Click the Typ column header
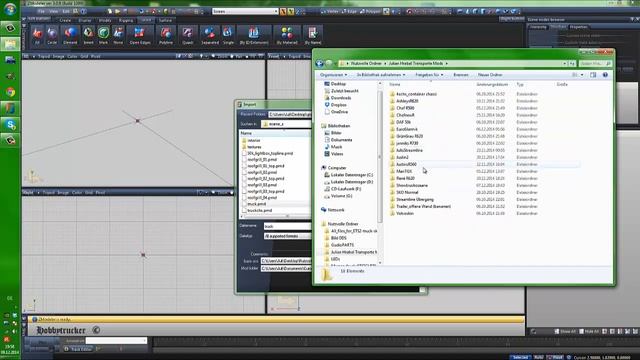Screen dimensions: 640x360 [x=520, y=84]
